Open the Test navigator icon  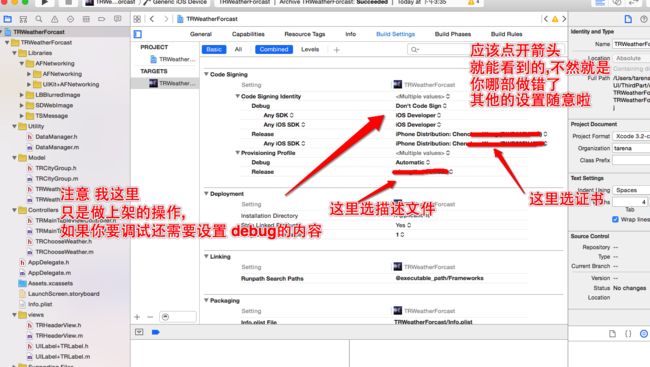(x=70, y=19)
